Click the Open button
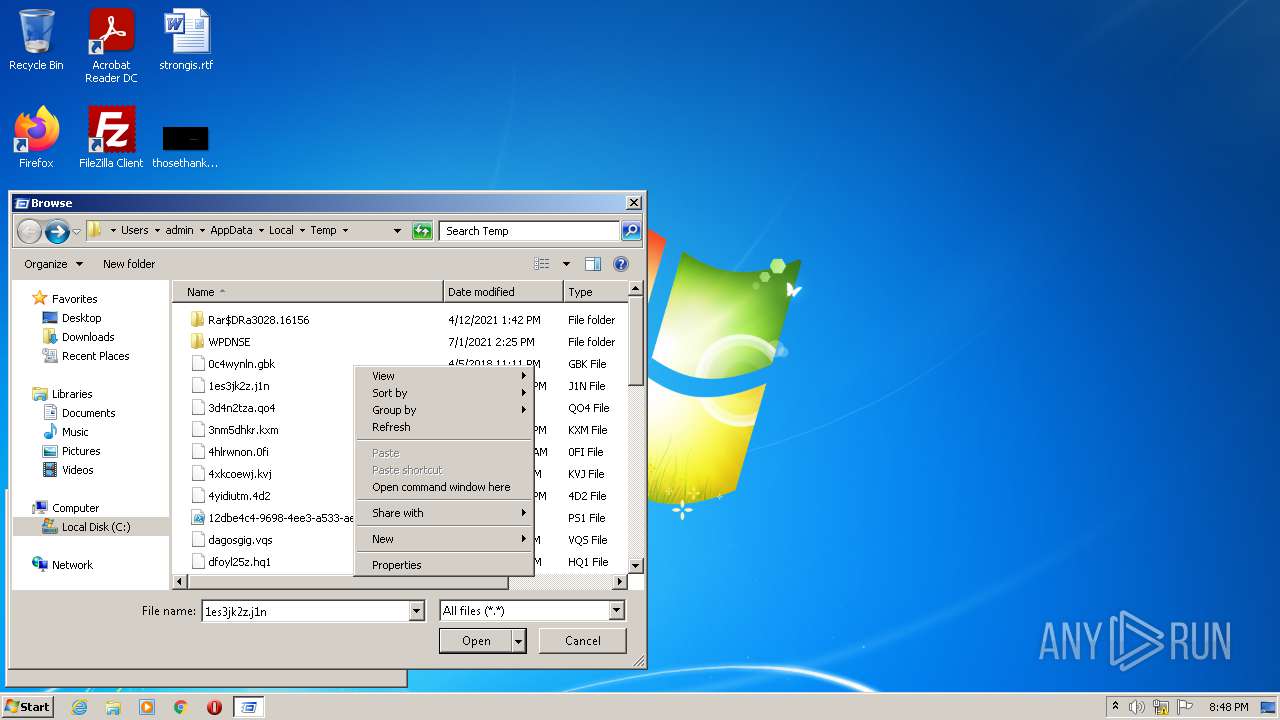 coord(476,641)
